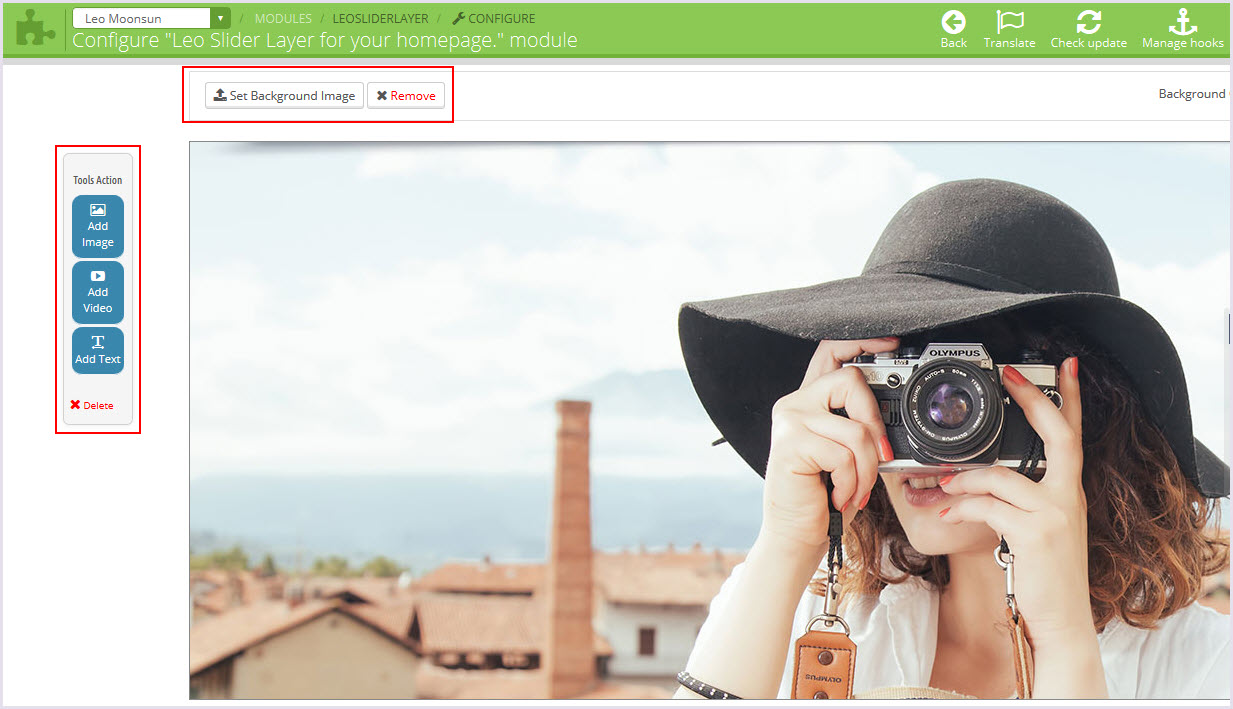Click the slide preview photo of woman

(x=709, y=420)
